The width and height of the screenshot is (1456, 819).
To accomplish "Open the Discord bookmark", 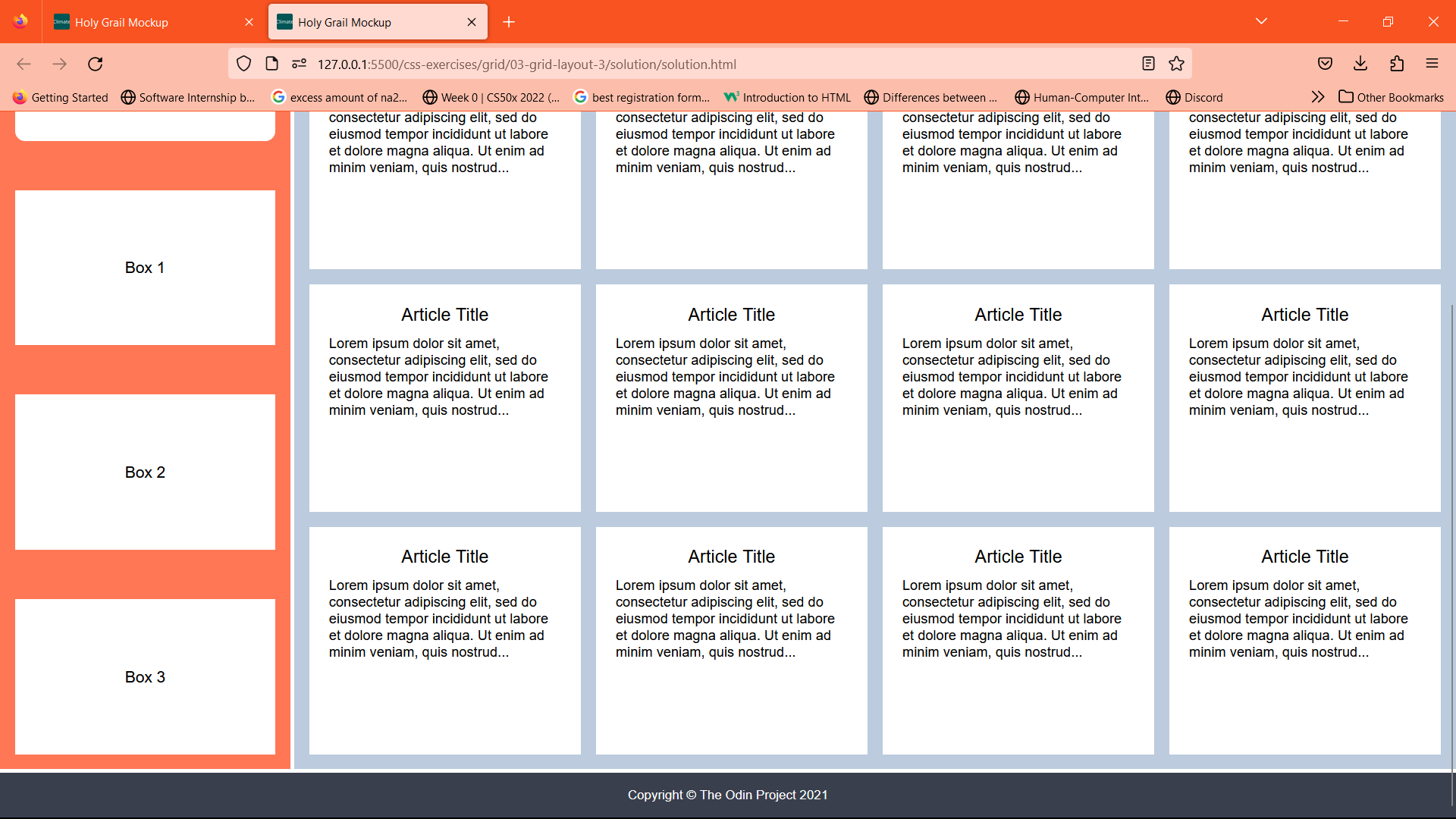I will pos(1194,97).
